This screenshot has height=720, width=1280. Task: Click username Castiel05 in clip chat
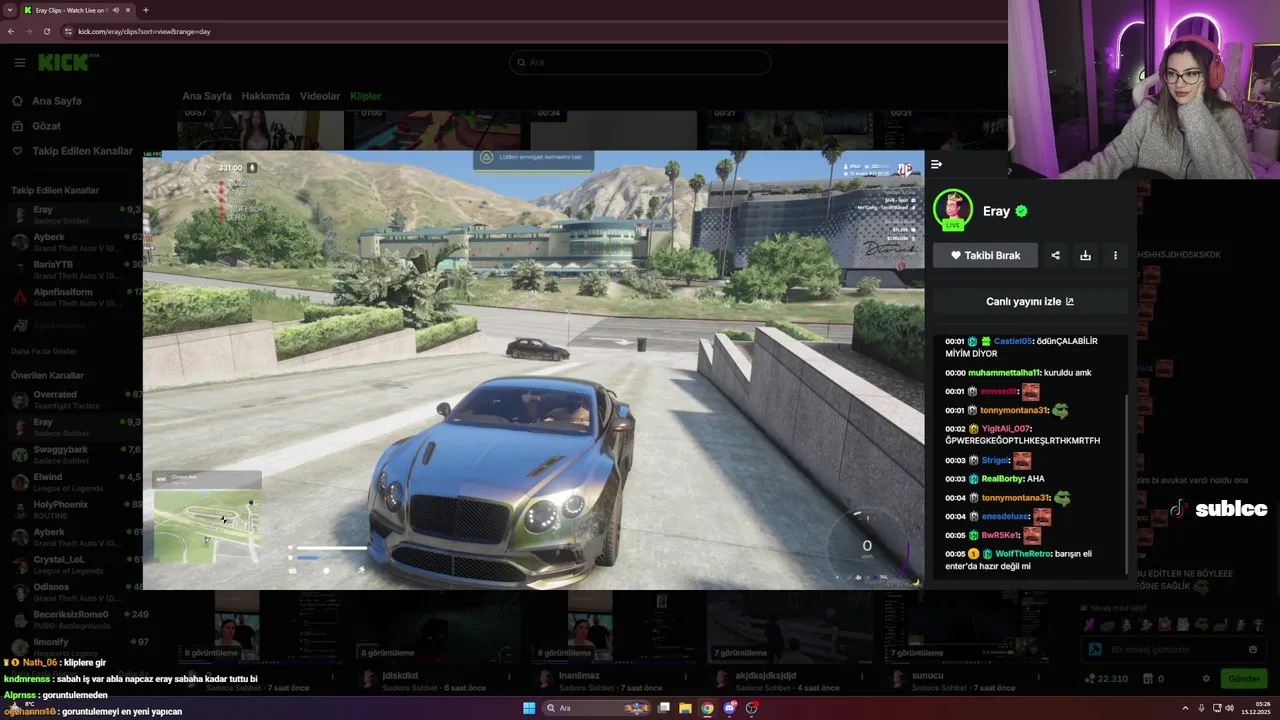1012,341
